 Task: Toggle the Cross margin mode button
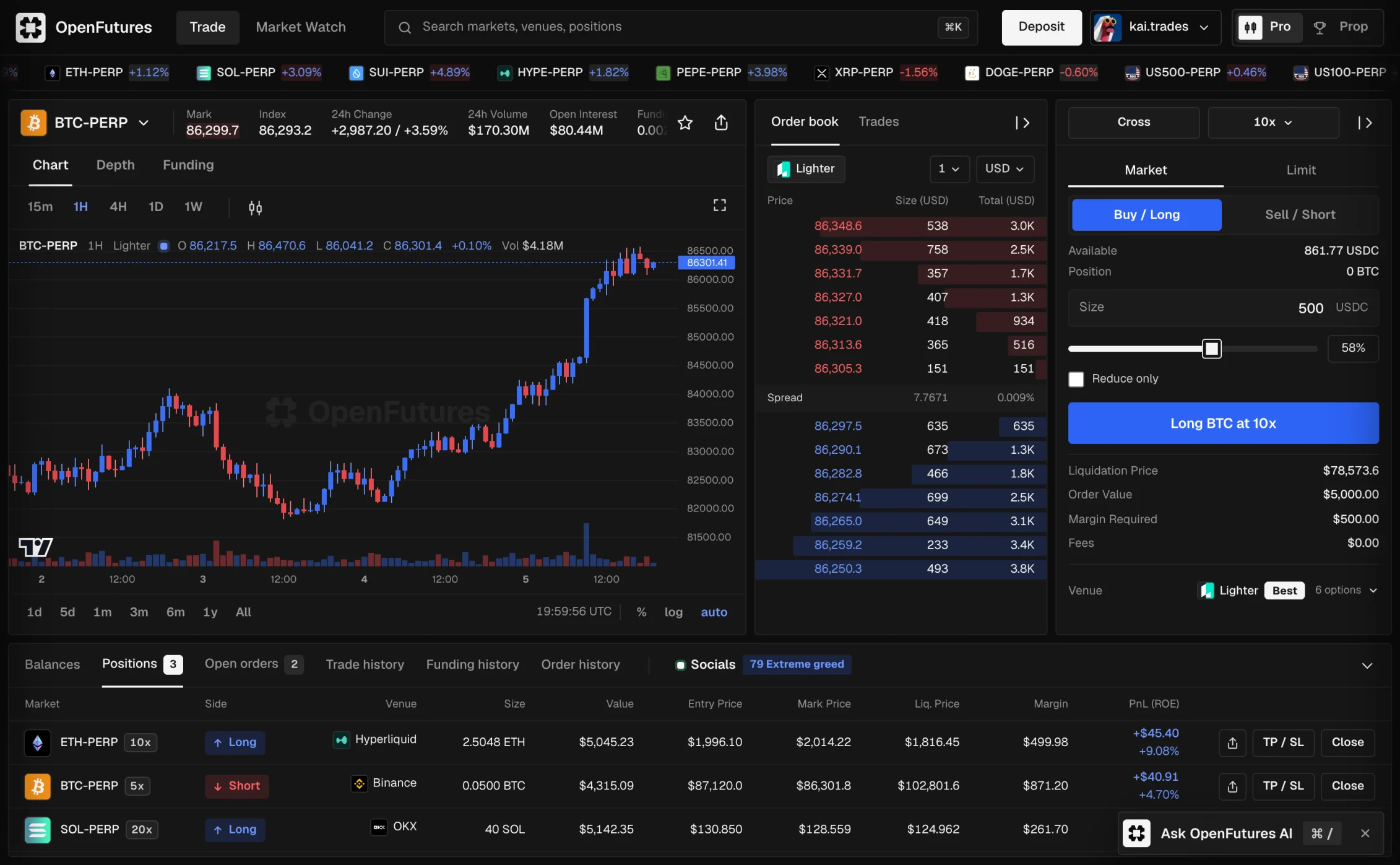pyautogui.click(x=1134, y=123)
